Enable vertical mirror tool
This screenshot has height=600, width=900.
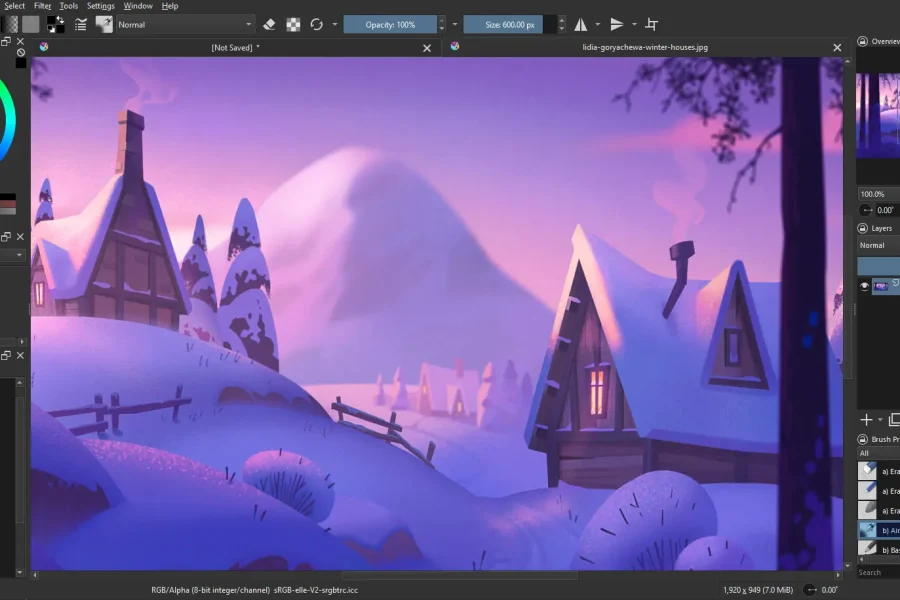[x=617, y=24]
